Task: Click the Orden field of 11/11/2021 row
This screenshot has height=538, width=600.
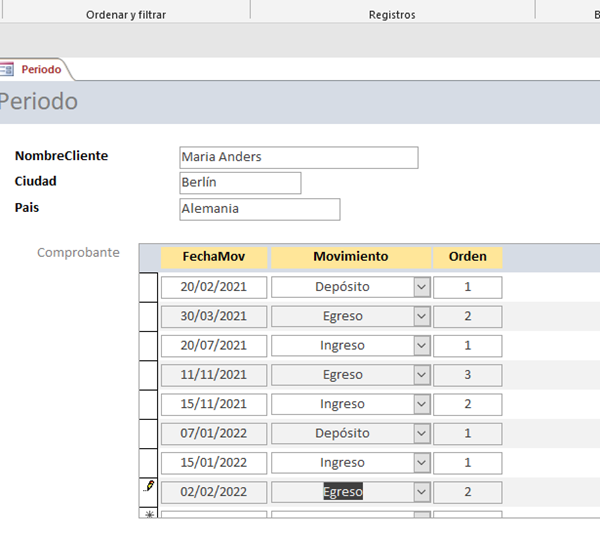Action: tap(467, 375)
